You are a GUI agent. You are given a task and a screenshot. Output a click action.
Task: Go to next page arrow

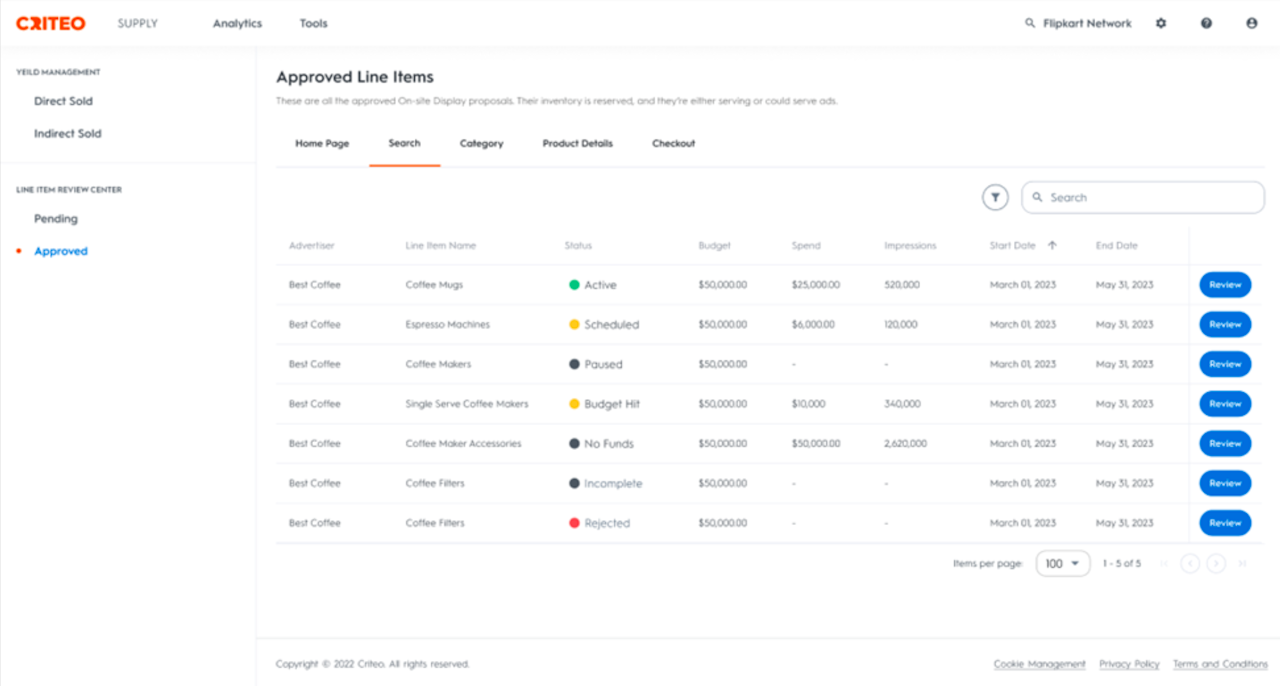(x=1216, y=564)
